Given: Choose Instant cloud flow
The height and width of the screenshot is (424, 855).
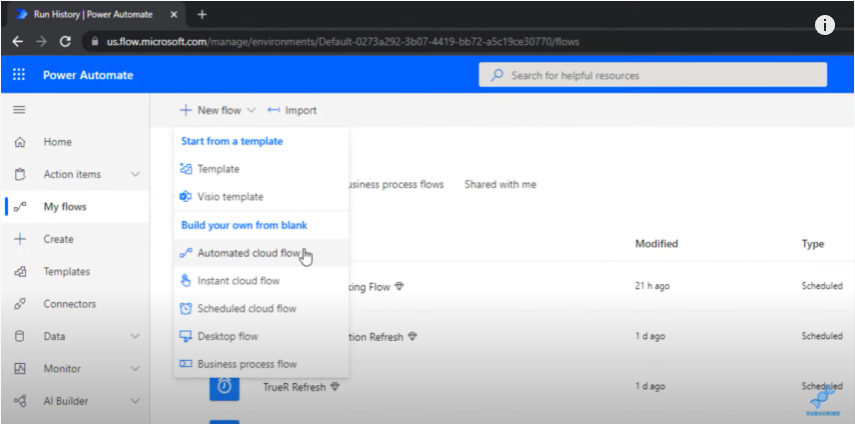Looking at the screenshot, I should coord(261,281).
